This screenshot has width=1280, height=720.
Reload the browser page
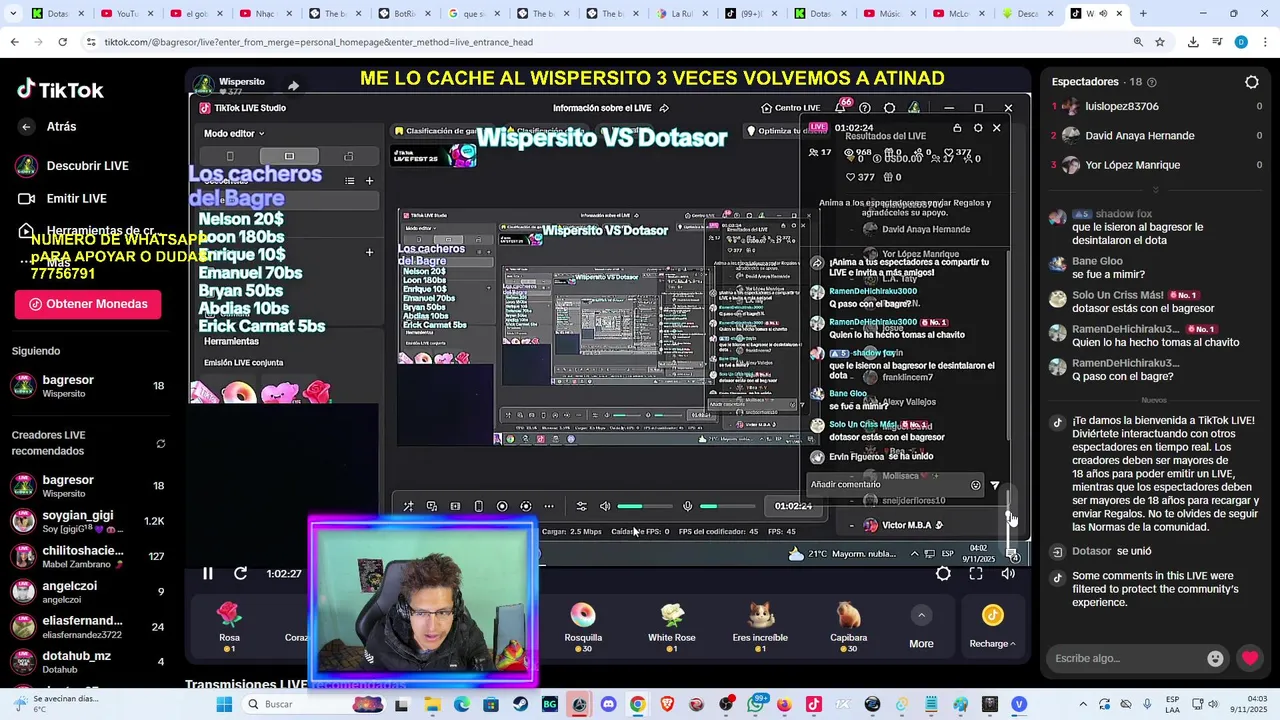tap(62, 42)
